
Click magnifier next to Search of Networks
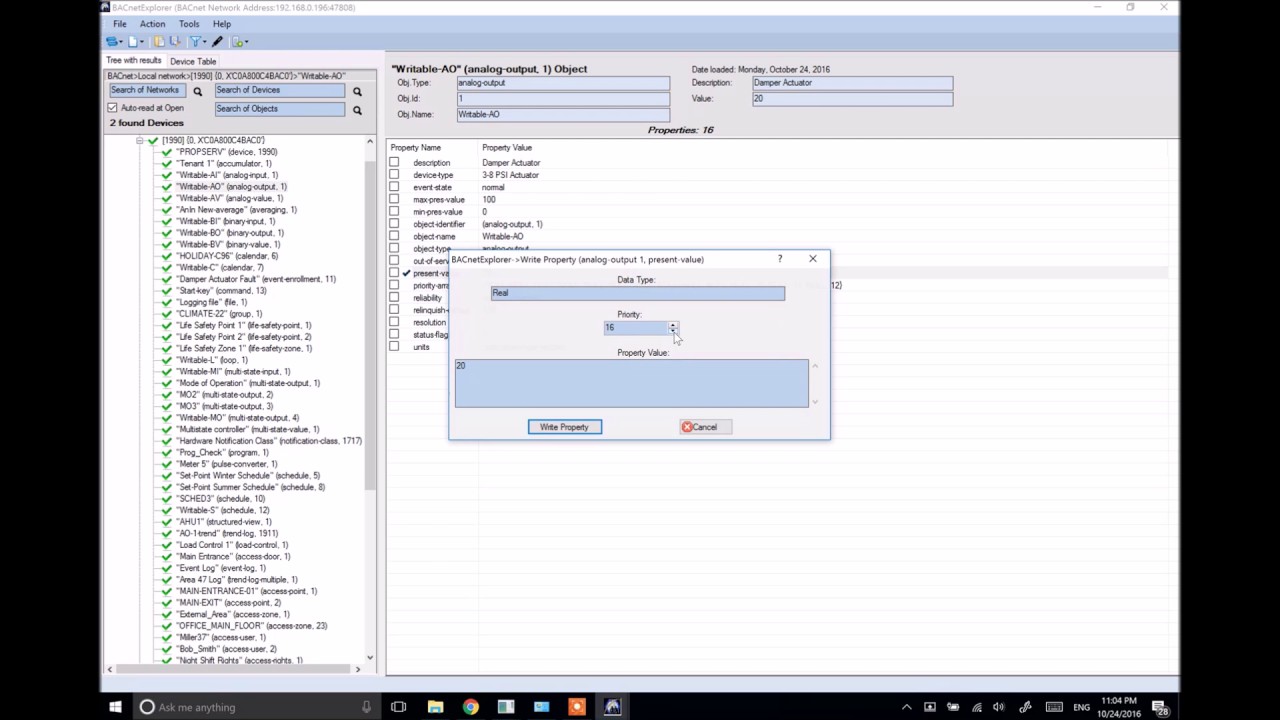coord(197,91)
